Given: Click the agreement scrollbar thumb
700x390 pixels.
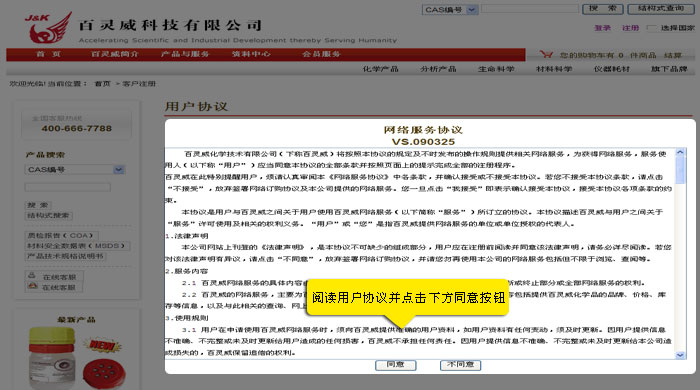Looking at the screenshot, I should [x=680, y=170].
